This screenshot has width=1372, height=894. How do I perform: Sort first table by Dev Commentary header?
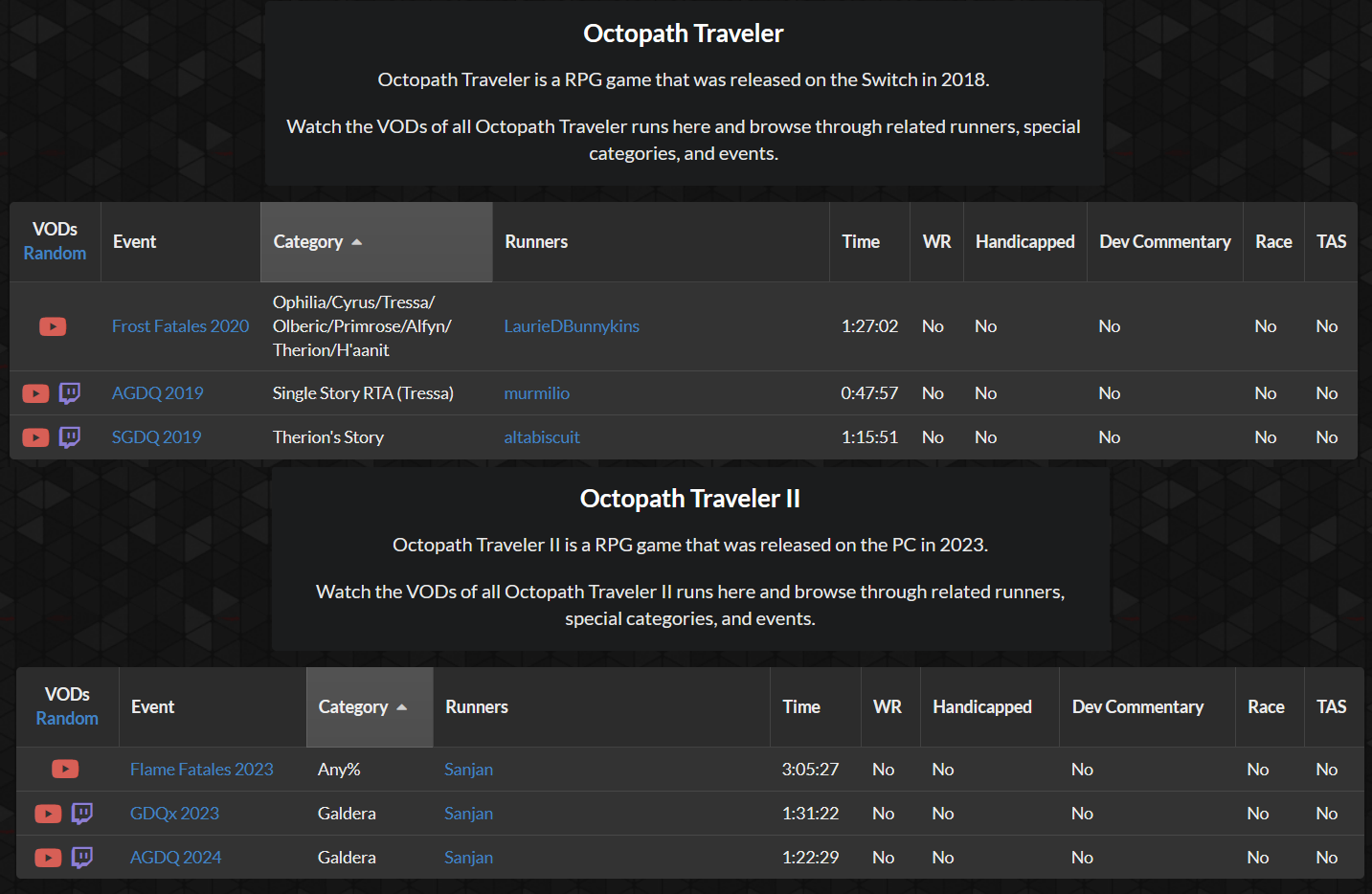[x=1165, y=242]
